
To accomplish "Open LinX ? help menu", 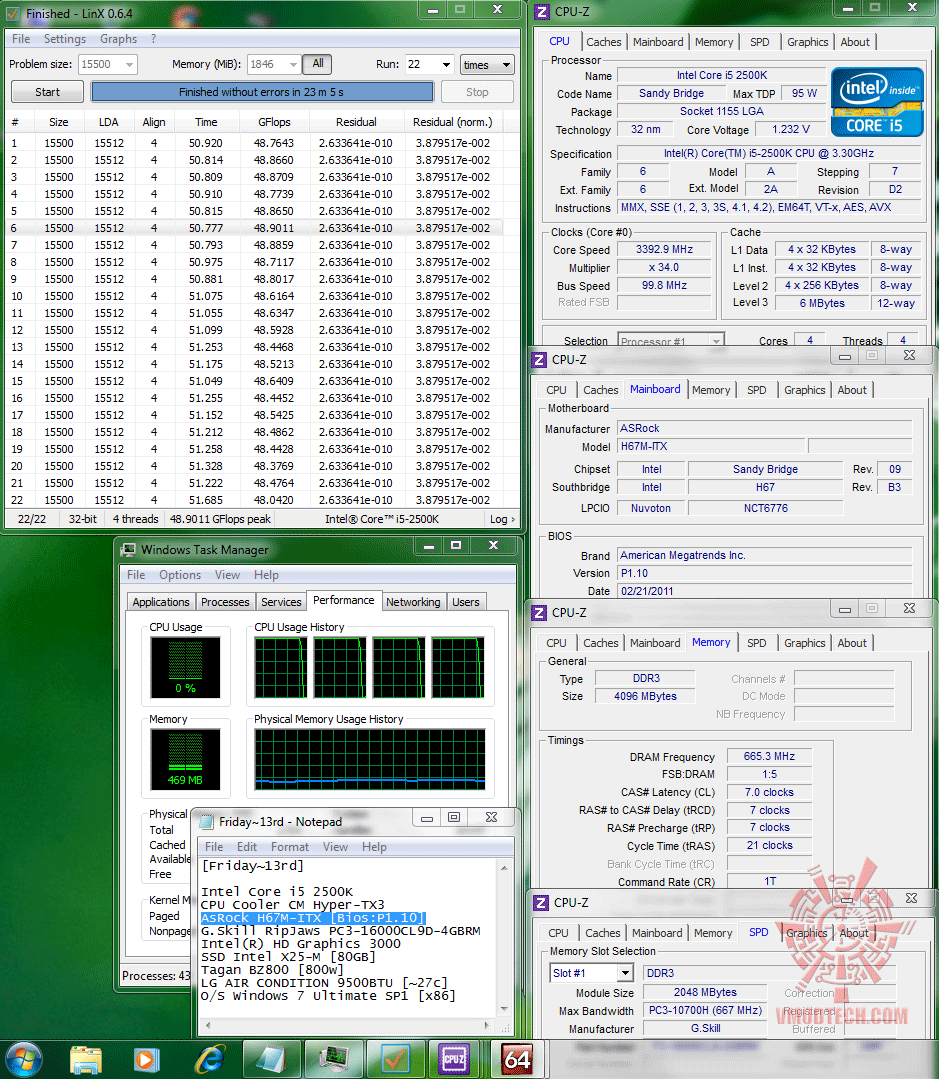I will point(153,39).
